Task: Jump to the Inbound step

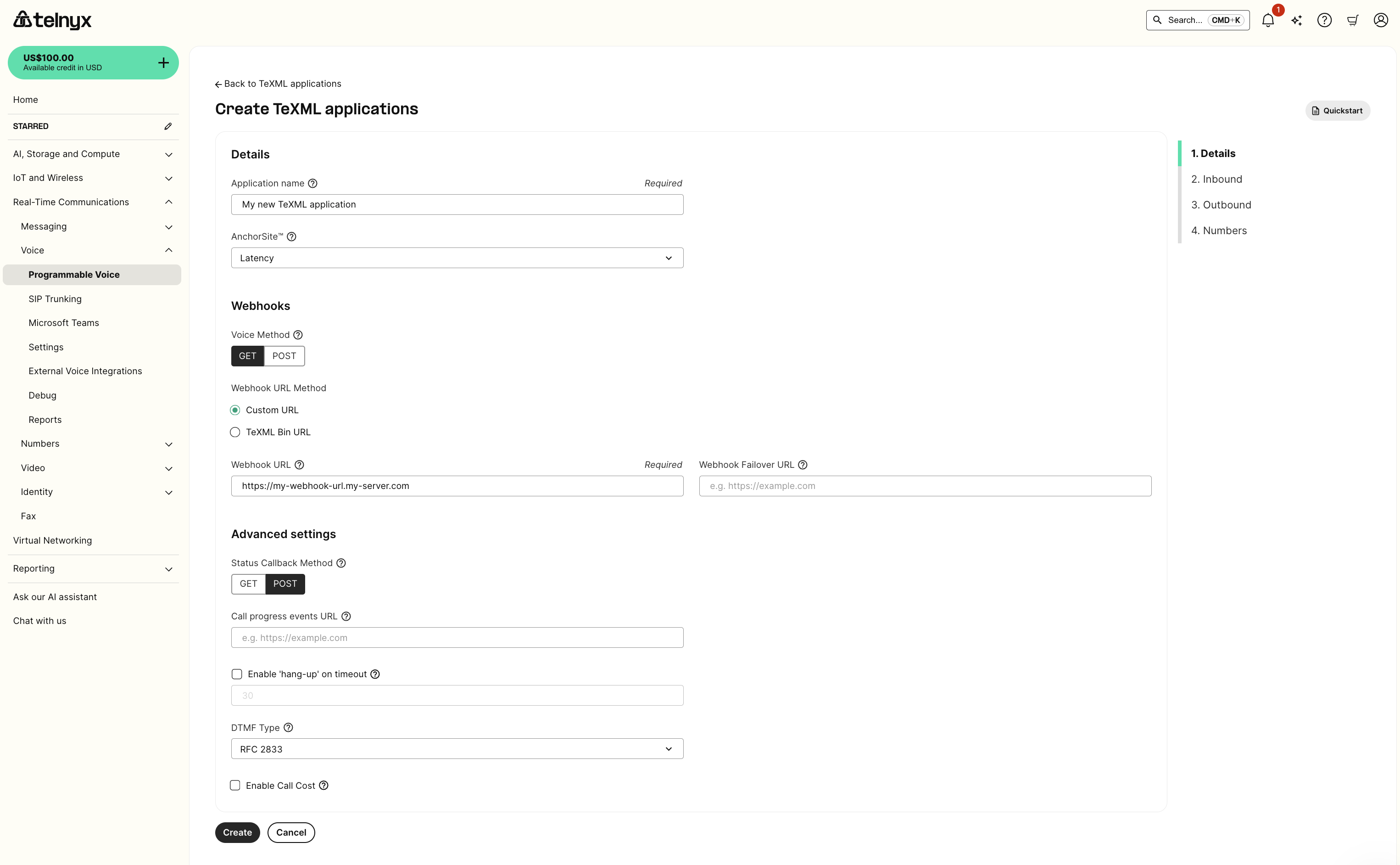Action: click(x=1216, y=179)
